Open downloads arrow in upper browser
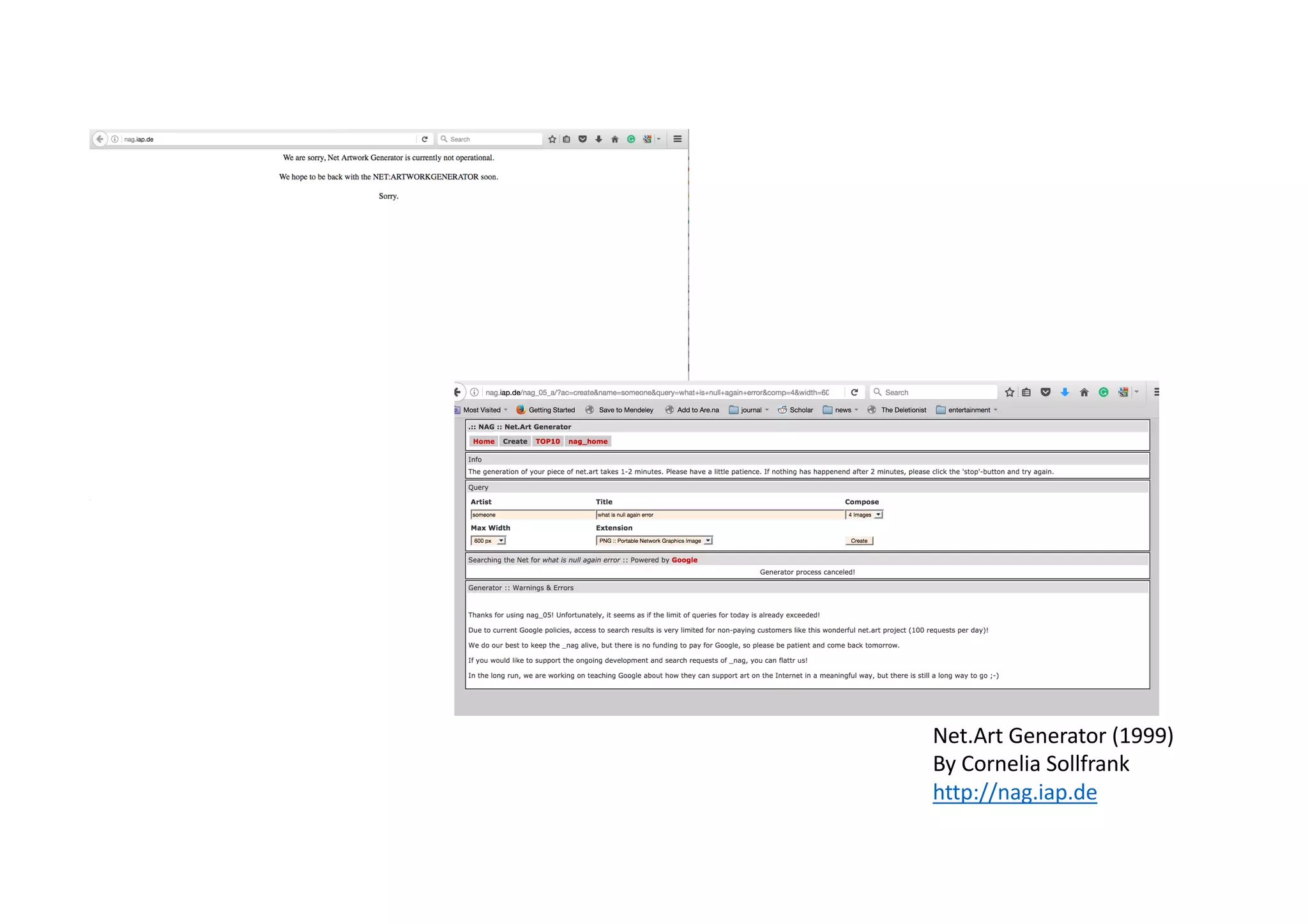The image size is (1308, 924). pos(598,139)
